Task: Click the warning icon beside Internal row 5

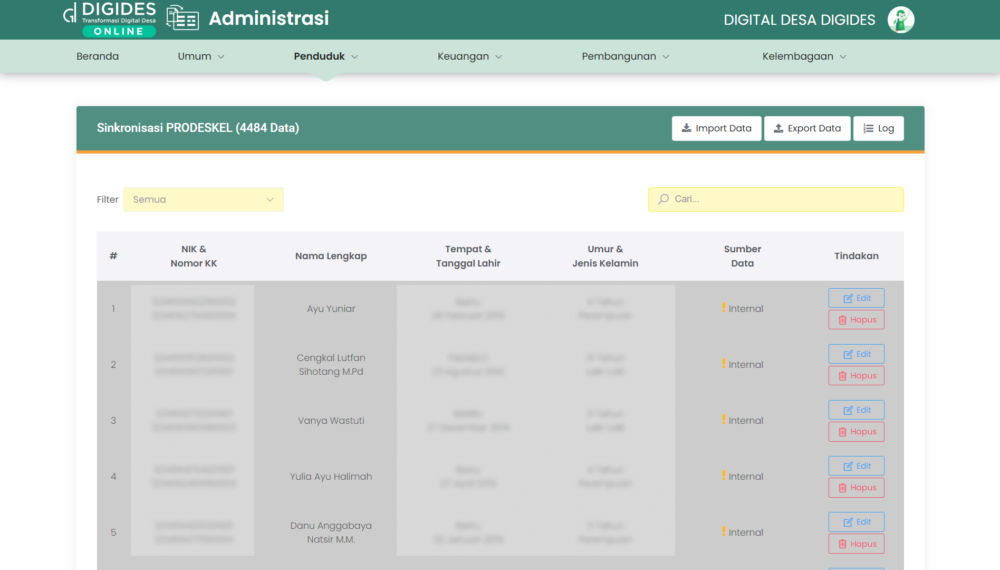Action: 723,532
